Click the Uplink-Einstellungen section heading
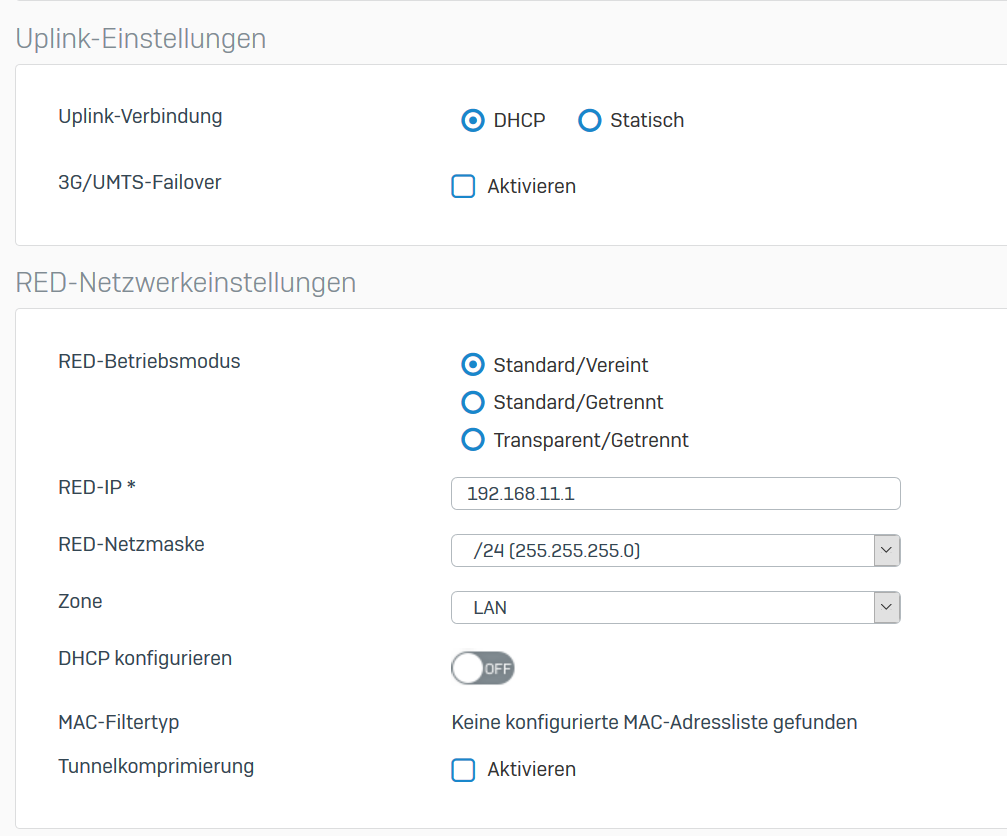This screenshot has height=836, width=1007. [x=141, y=39]
